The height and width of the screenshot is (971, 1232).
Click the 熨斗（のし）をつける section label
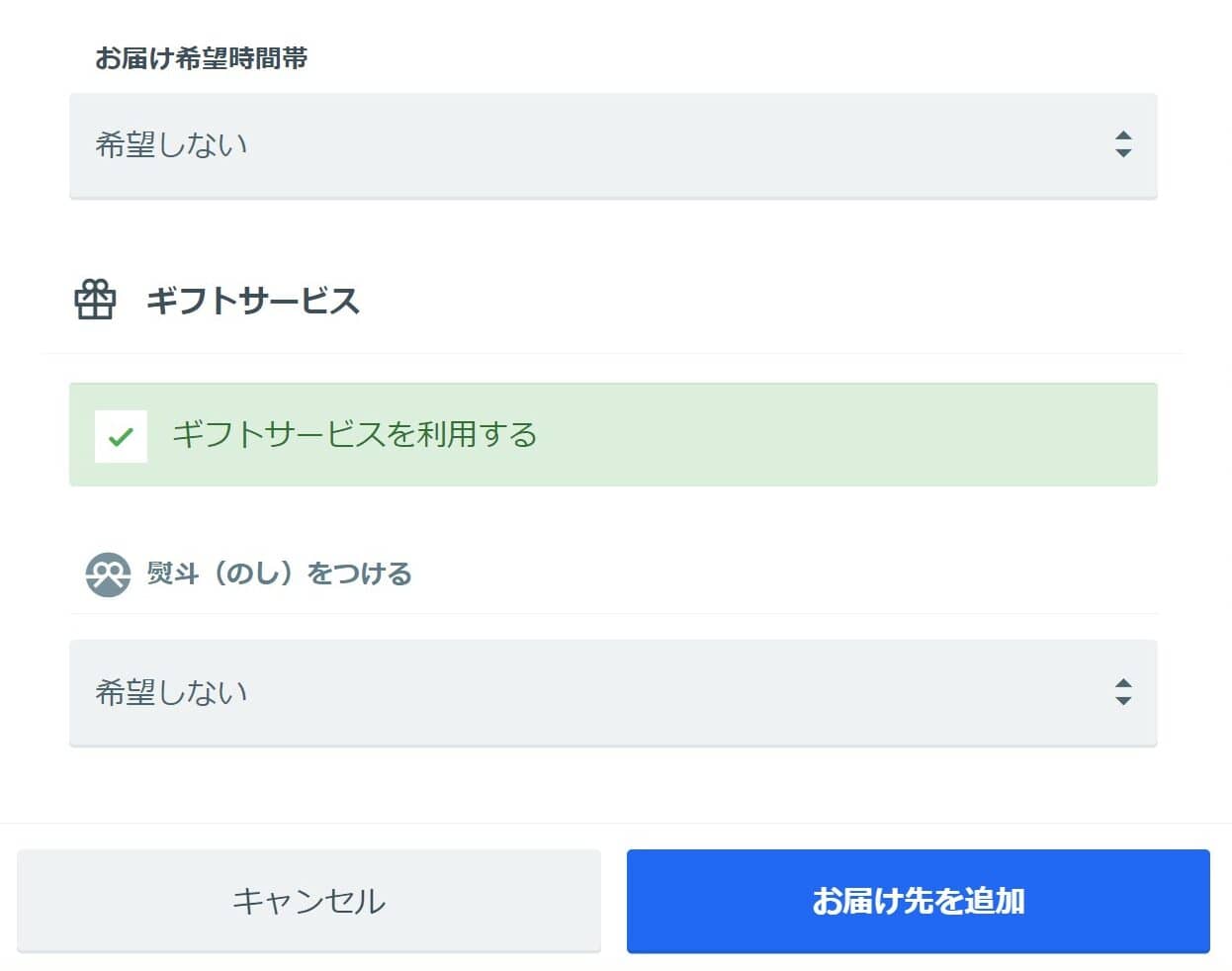click(279, 574)
